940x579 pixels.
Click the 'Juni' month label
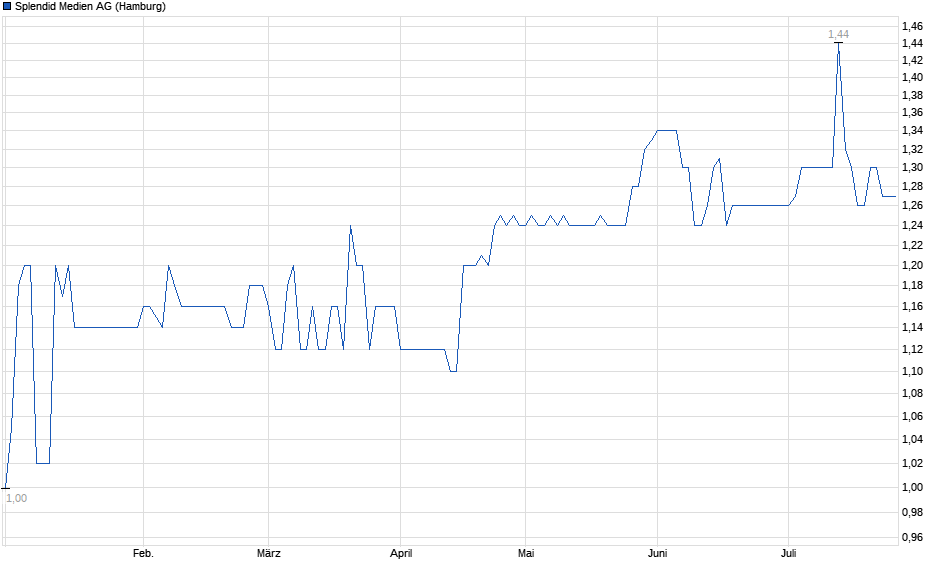coord(658,554)
